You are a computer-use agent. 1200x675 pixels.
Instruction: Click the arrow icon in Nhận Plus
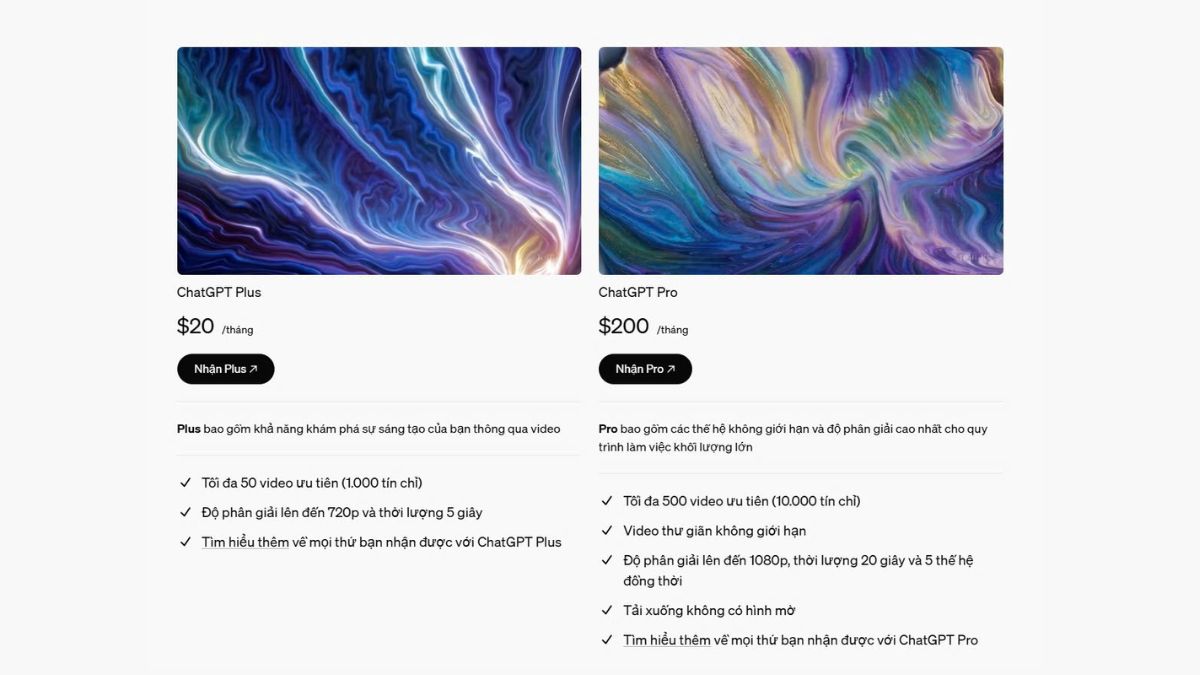[254, 369]
